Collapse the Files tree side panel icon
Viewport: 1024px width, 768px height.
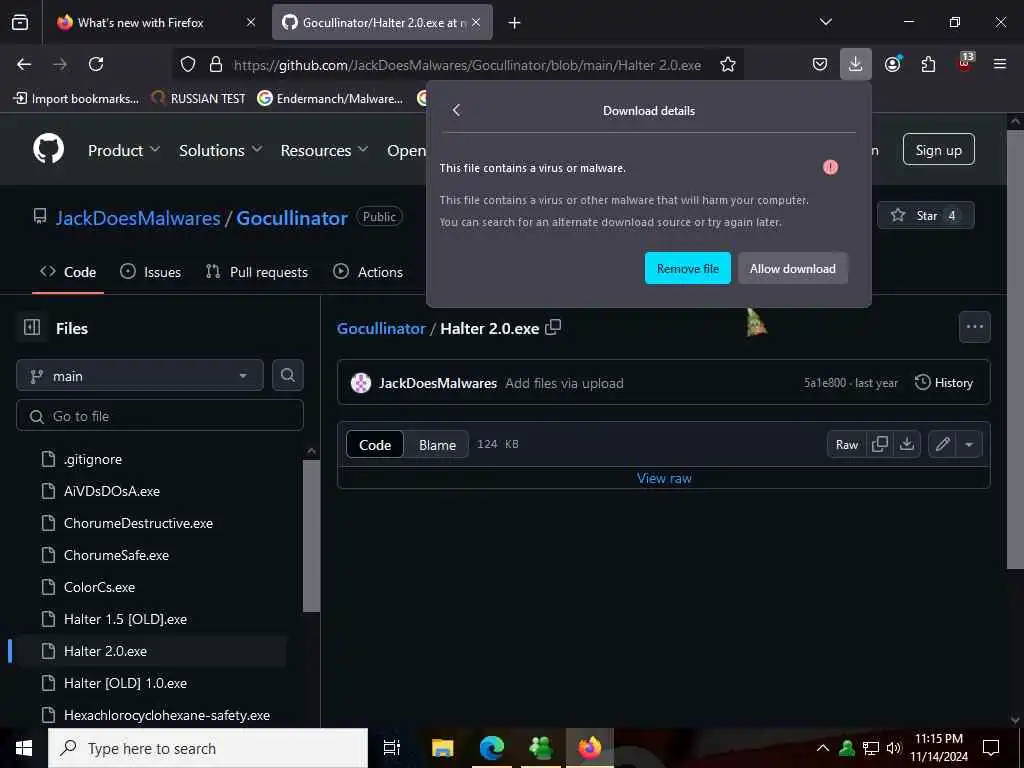click(32, 327)
